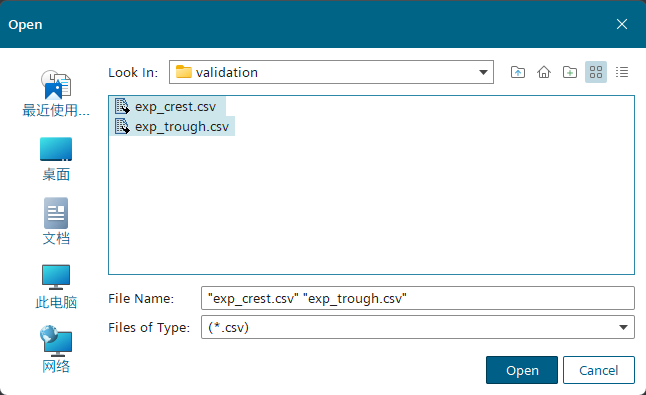
Task: Expand the Files of Type dropdown arrow
Action: (623, 327)
